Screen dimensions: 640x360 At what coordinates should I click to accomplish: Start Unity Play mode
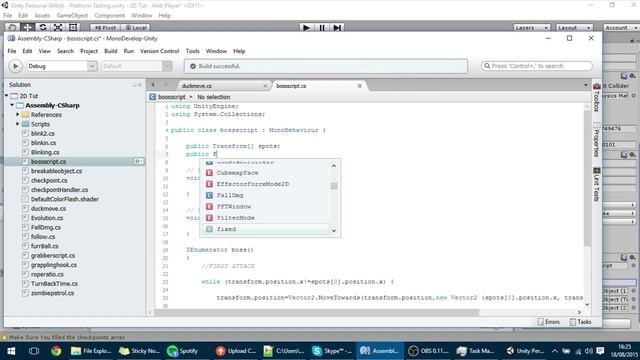(x=306, y=27)
